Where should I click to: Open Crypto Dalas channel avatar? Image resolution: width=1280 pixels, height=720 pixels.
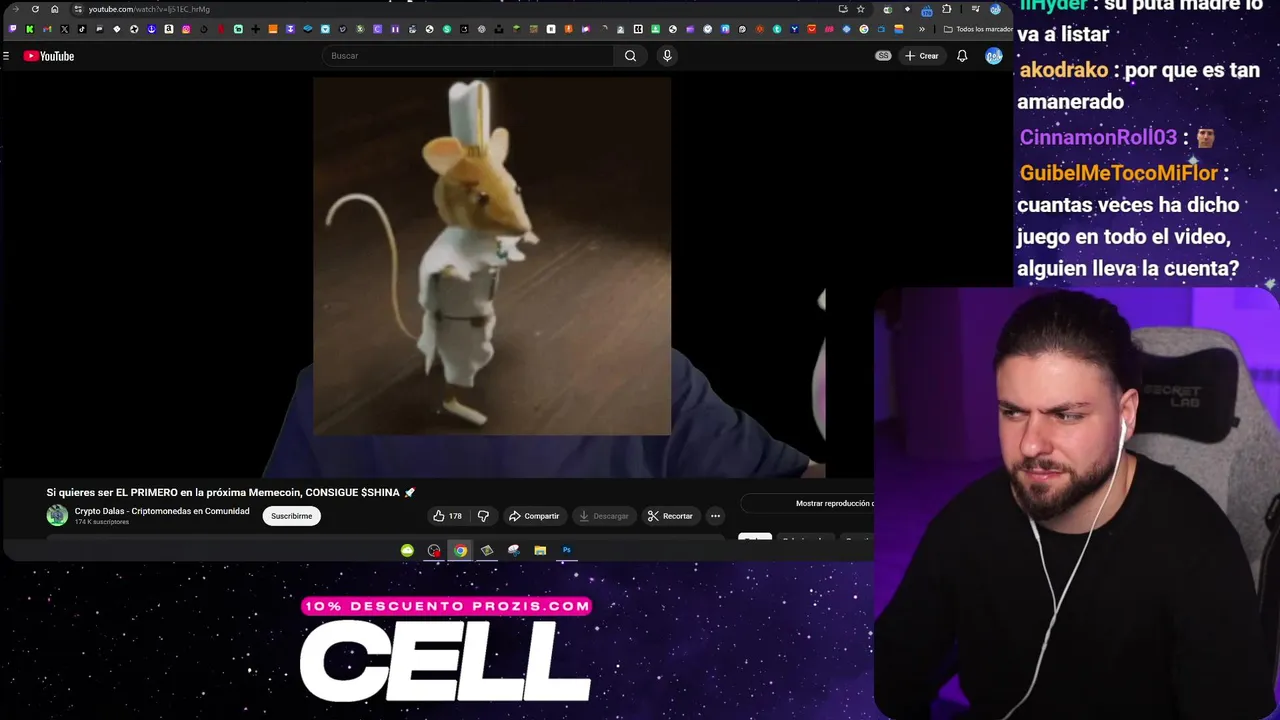[57, 515]
